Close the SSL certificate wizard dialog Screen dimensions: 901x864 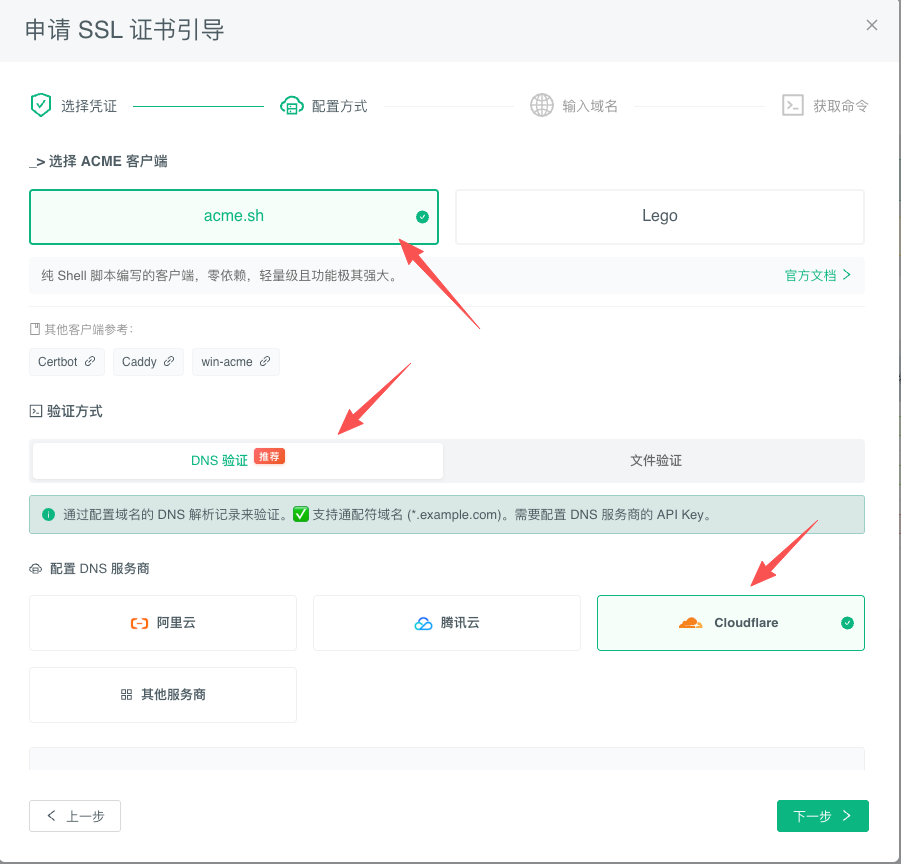click(871, 25)
